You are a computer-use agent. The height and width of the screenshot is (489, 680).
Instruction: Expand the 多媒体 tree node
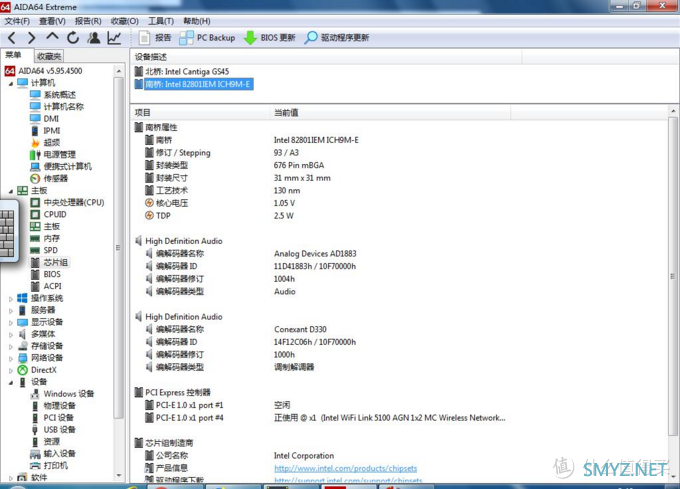click(x=11, y=334)
